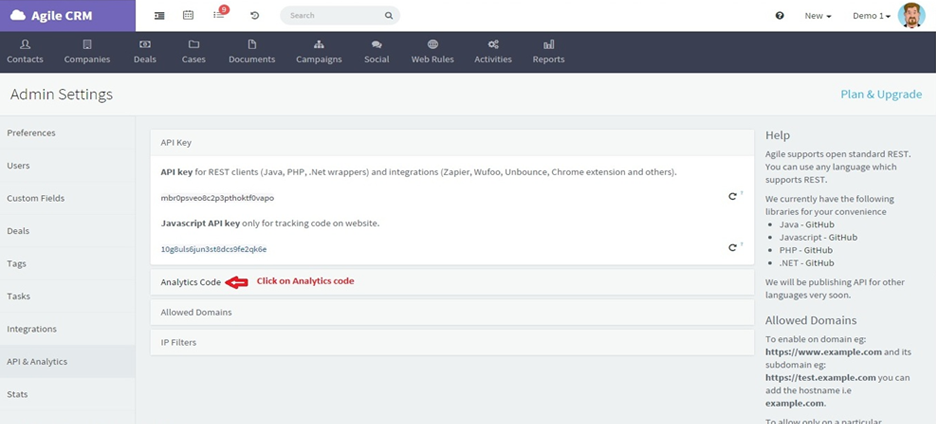Click the help question mark icon

pyautogui.click(x=780, y=16)
